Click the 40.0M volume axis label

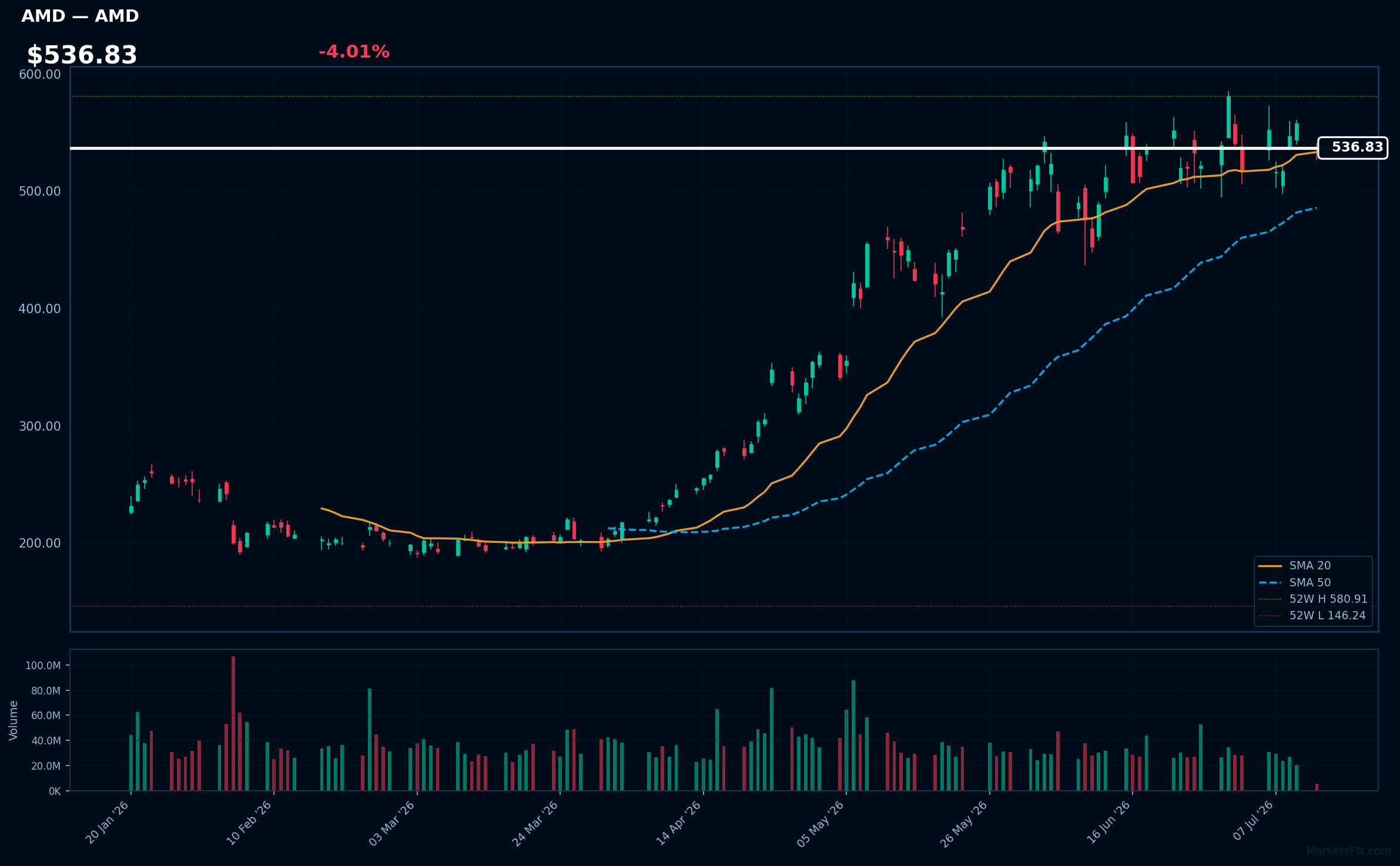(46, 741)
